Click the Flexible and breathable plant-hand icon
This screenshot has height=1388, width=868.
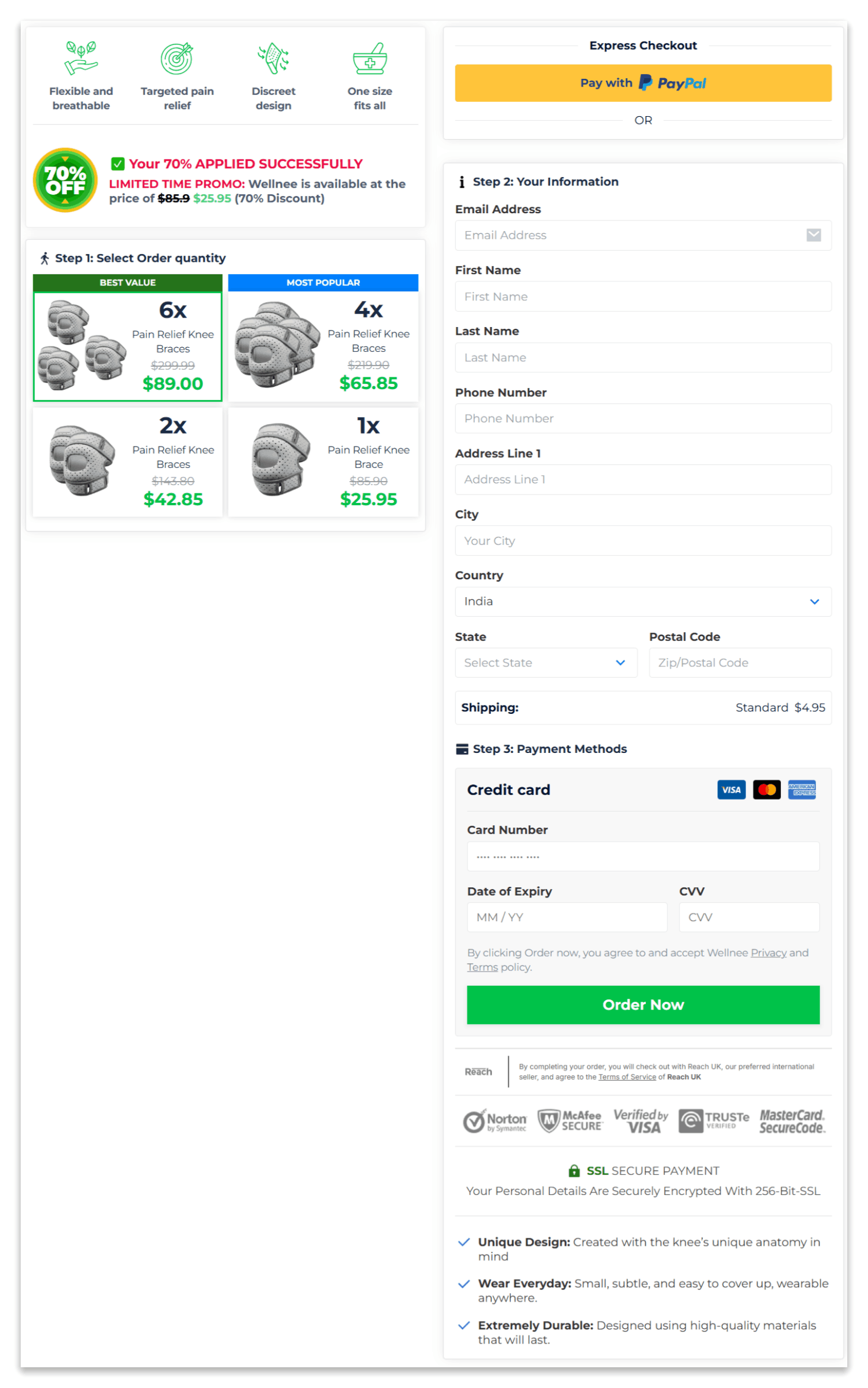[x=81, y=59]
